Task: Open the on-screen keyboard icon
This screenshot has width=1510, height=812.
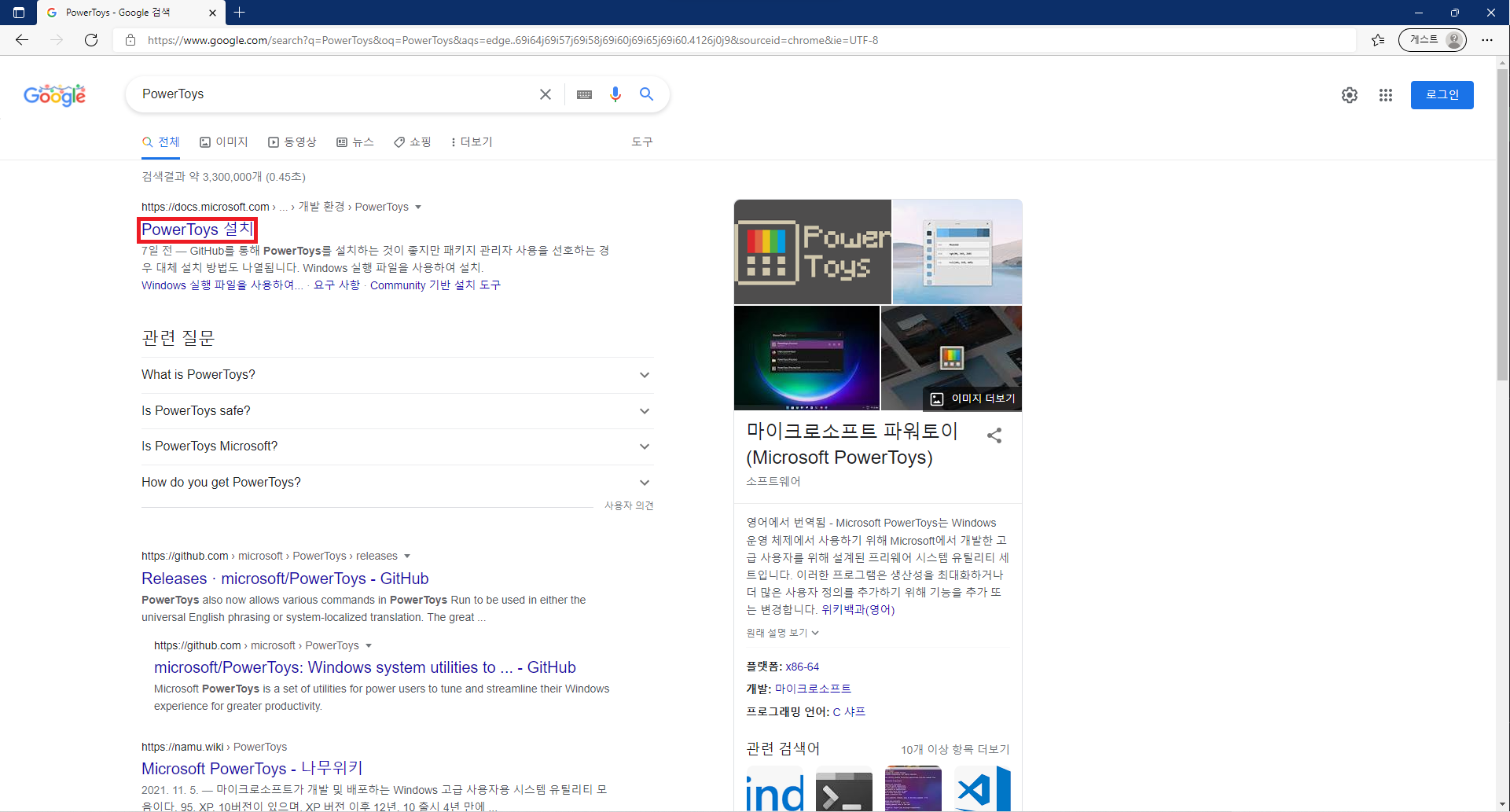Action: pyautogui.click(x=584, y=94)
